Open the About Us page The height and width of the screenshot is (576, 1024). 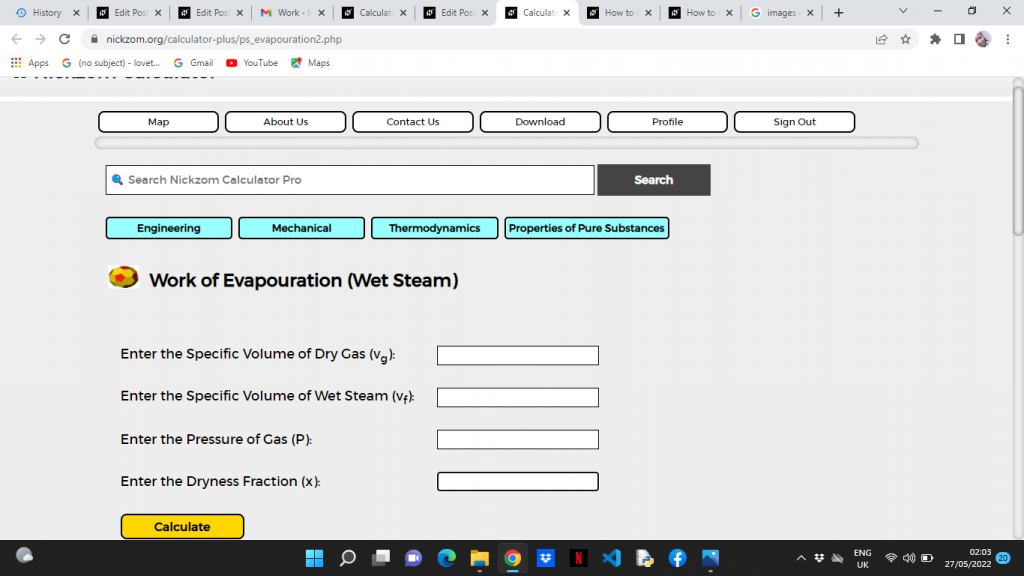(x=285, y=121)
